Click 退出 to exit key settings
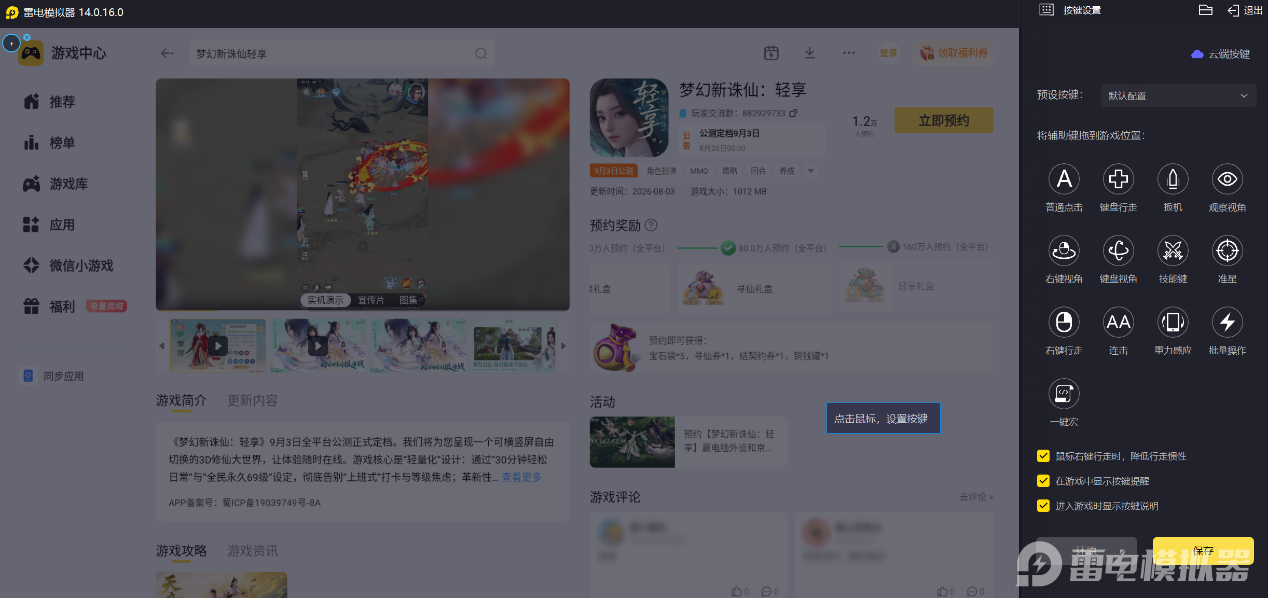 coord(1244,10)
